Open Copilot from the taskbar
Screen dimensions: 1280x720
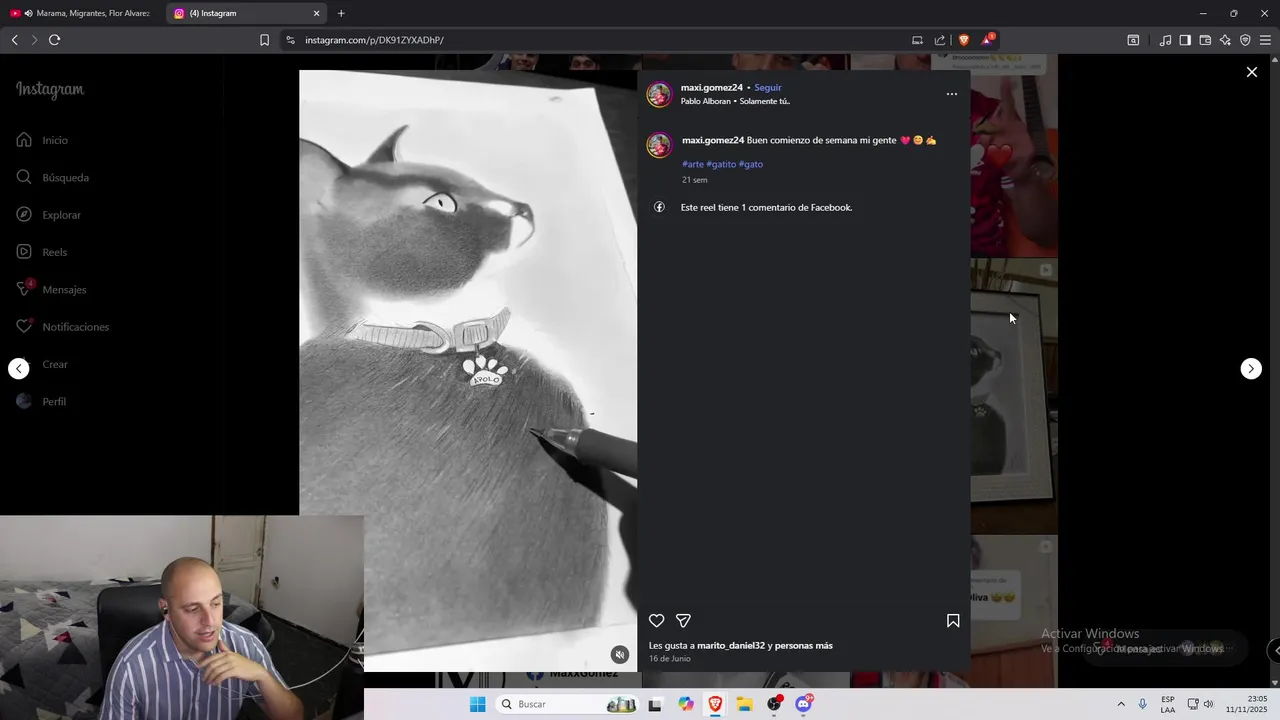pos(685,704)
